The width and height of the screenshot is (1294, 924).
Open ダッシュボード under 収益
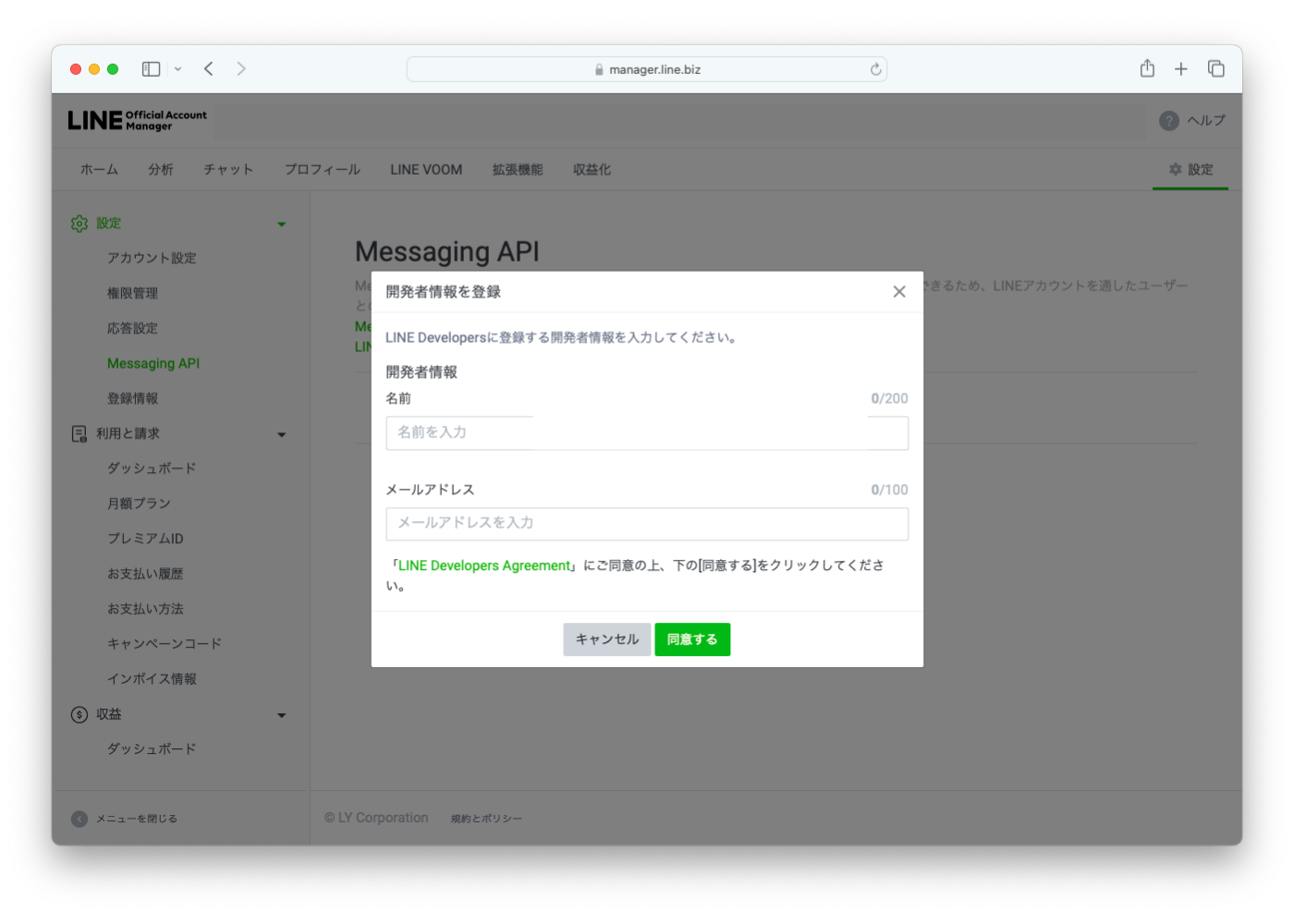pos(152,749)
